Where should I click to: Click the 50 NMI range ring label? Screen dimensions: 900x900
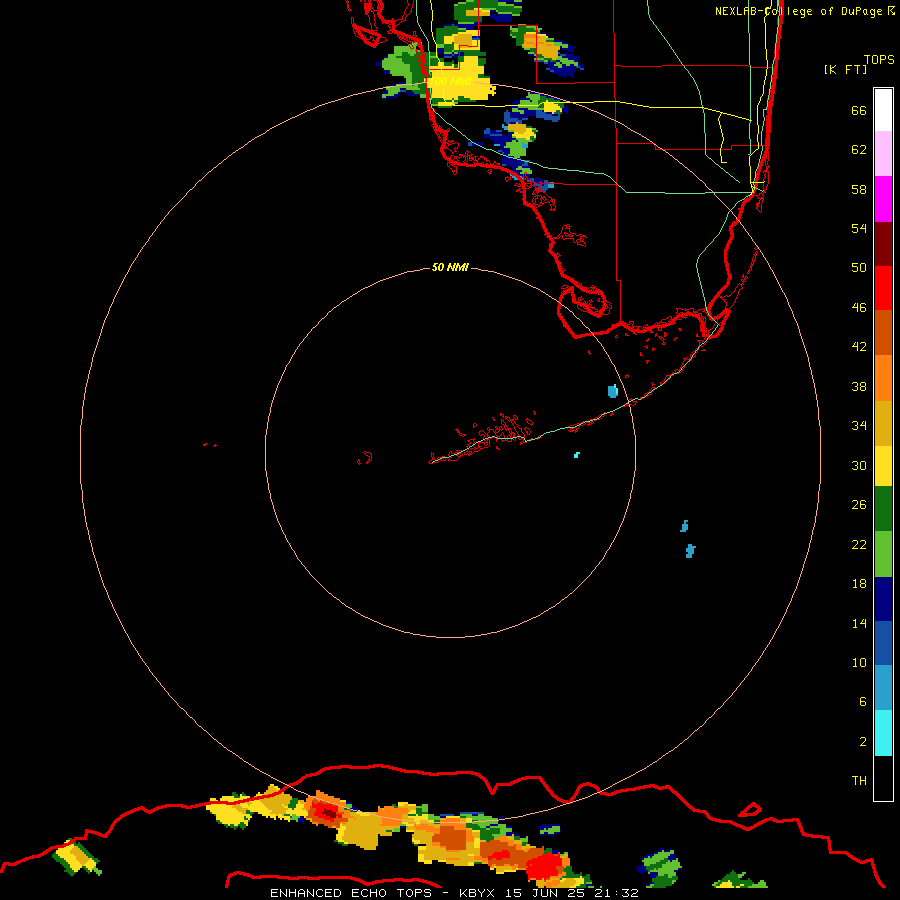[450, 267]
